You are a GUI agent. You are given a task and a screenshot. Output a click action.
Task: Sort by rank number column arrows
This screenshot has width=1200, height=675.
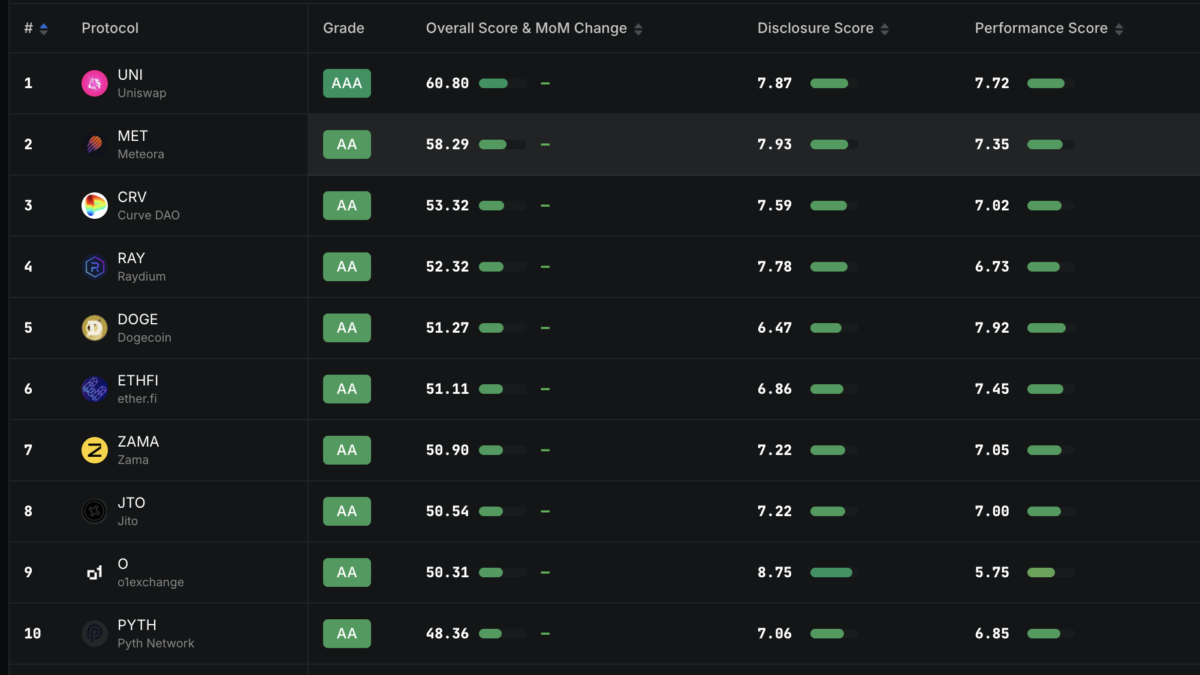click(44, 29)
